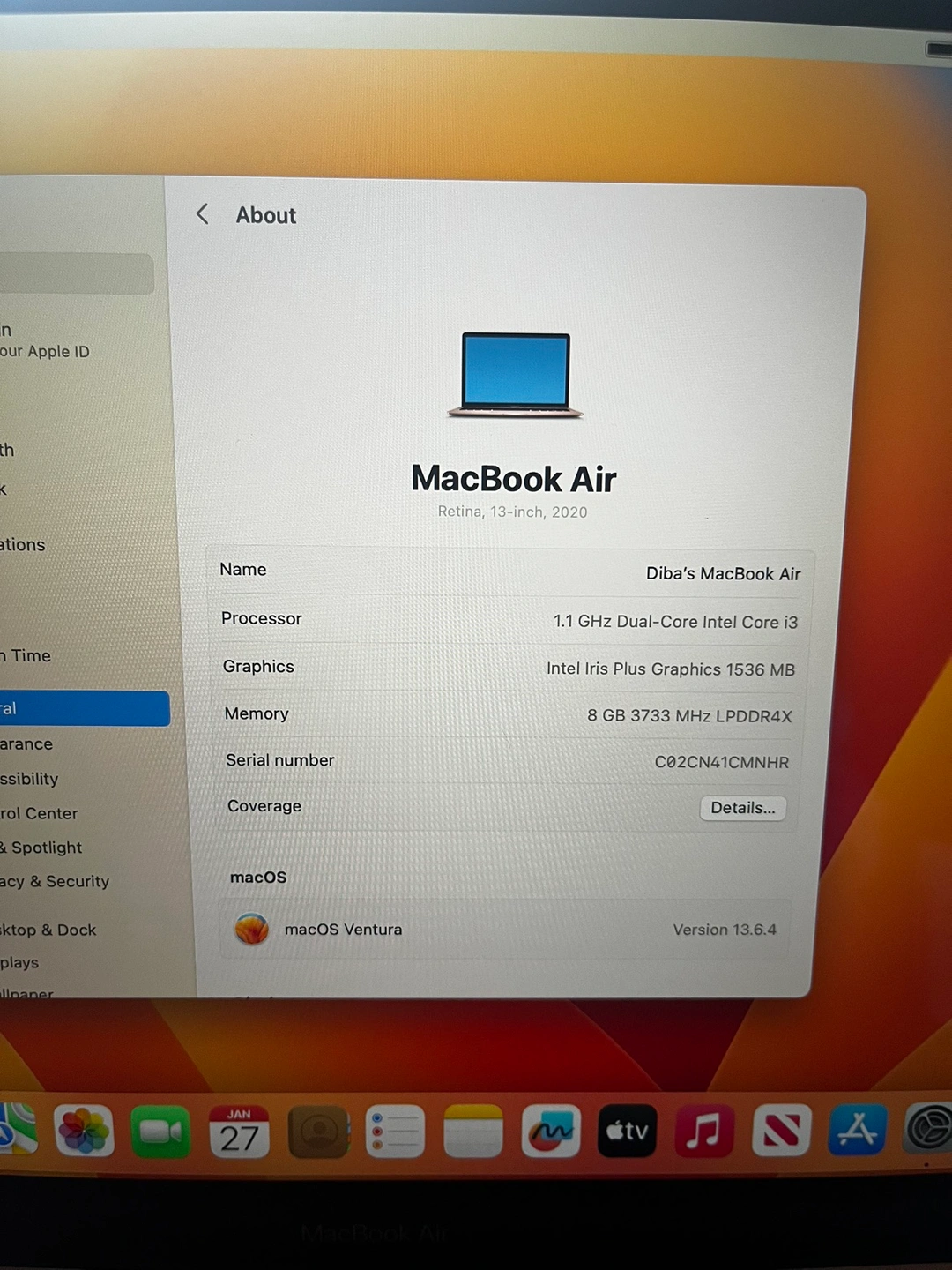Select Privacy & Security in the sidebar

(55, 881)
